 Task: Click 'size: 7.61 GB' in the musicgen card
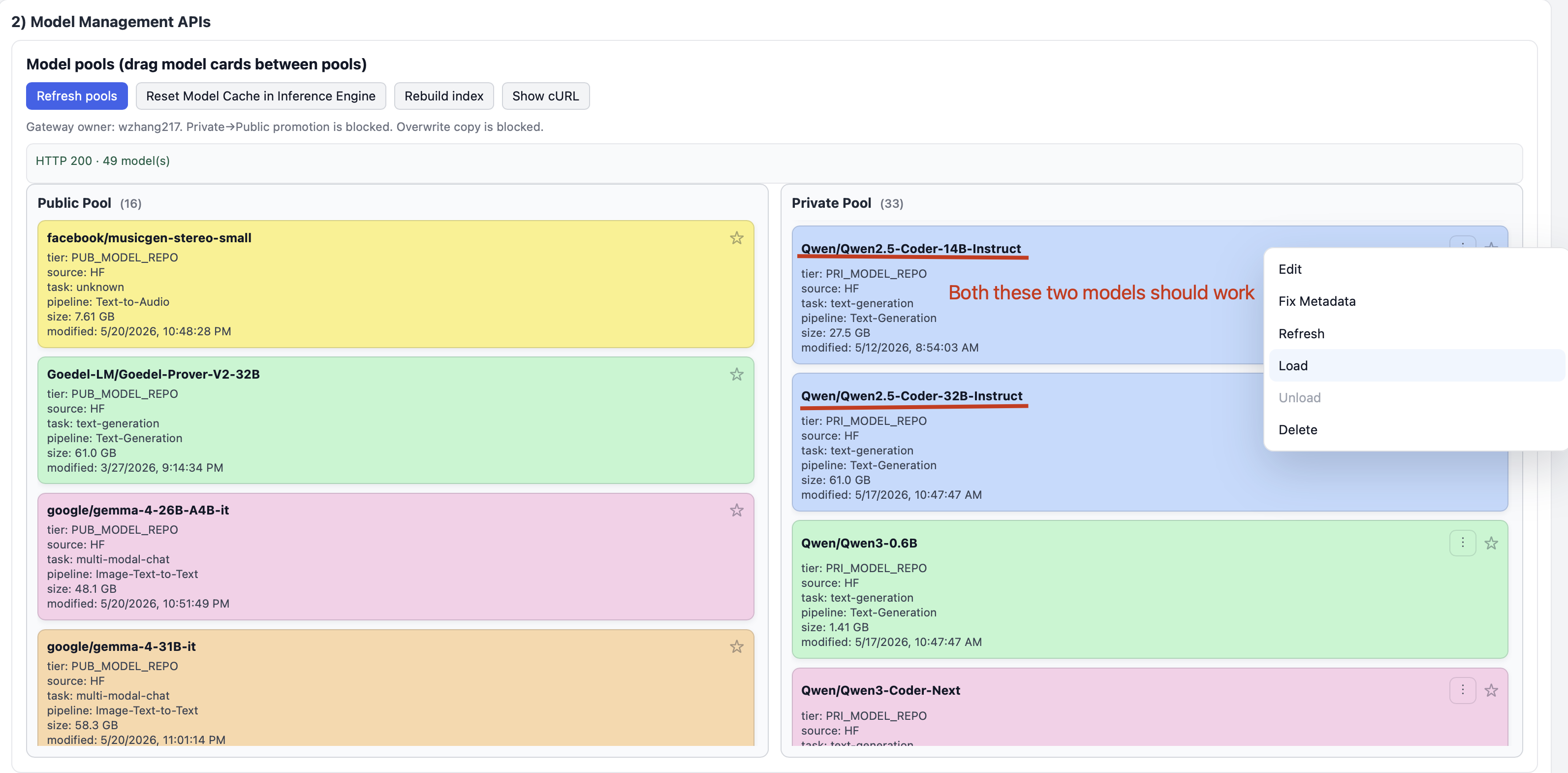coord(81,317)
